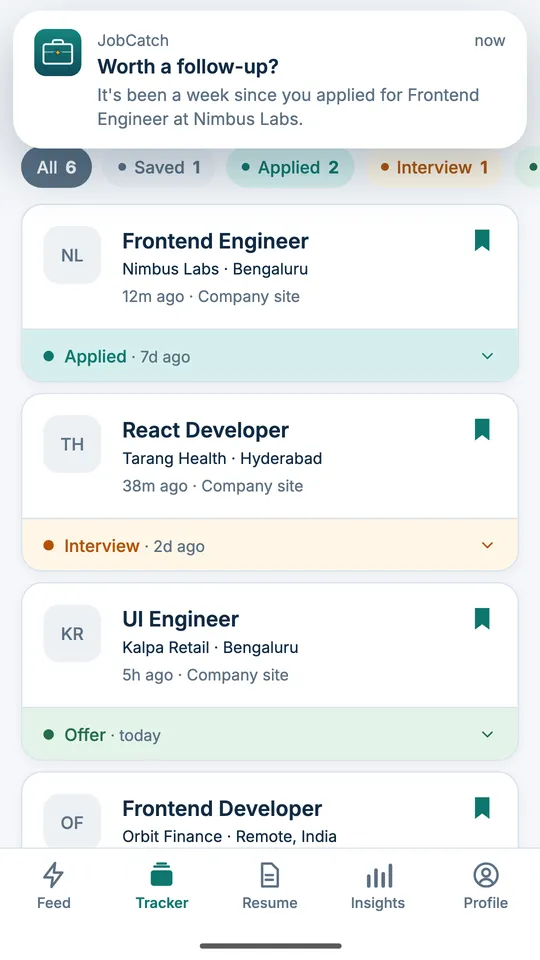
Task: Click the notification 'now' timestamp
Action: click(x=490, y=41)
